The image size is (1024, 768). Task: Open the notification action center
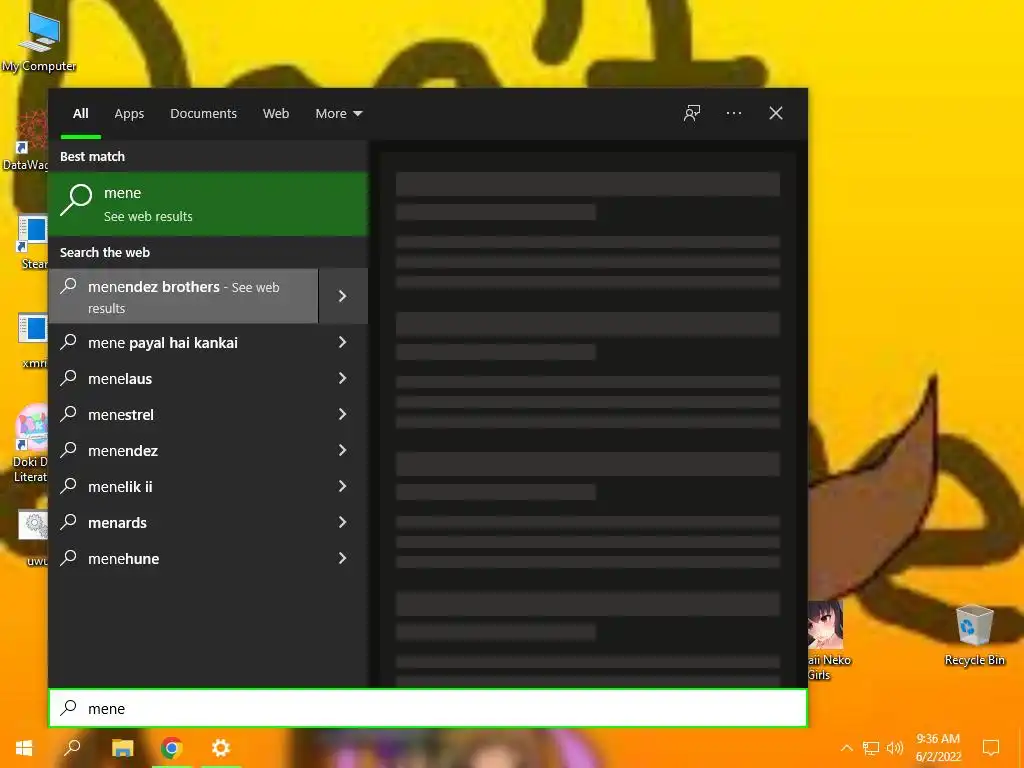click(991, 747)
